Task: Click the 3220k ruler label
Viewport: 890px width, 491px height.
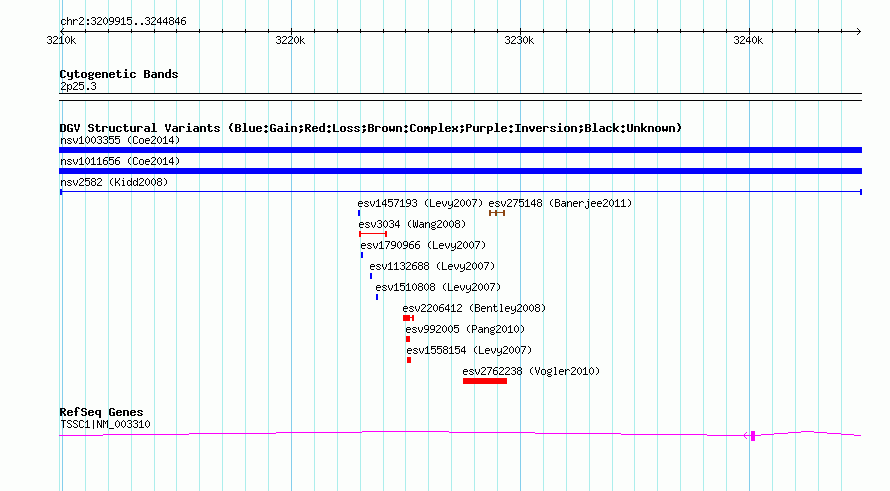Action: tap(290, 40)
